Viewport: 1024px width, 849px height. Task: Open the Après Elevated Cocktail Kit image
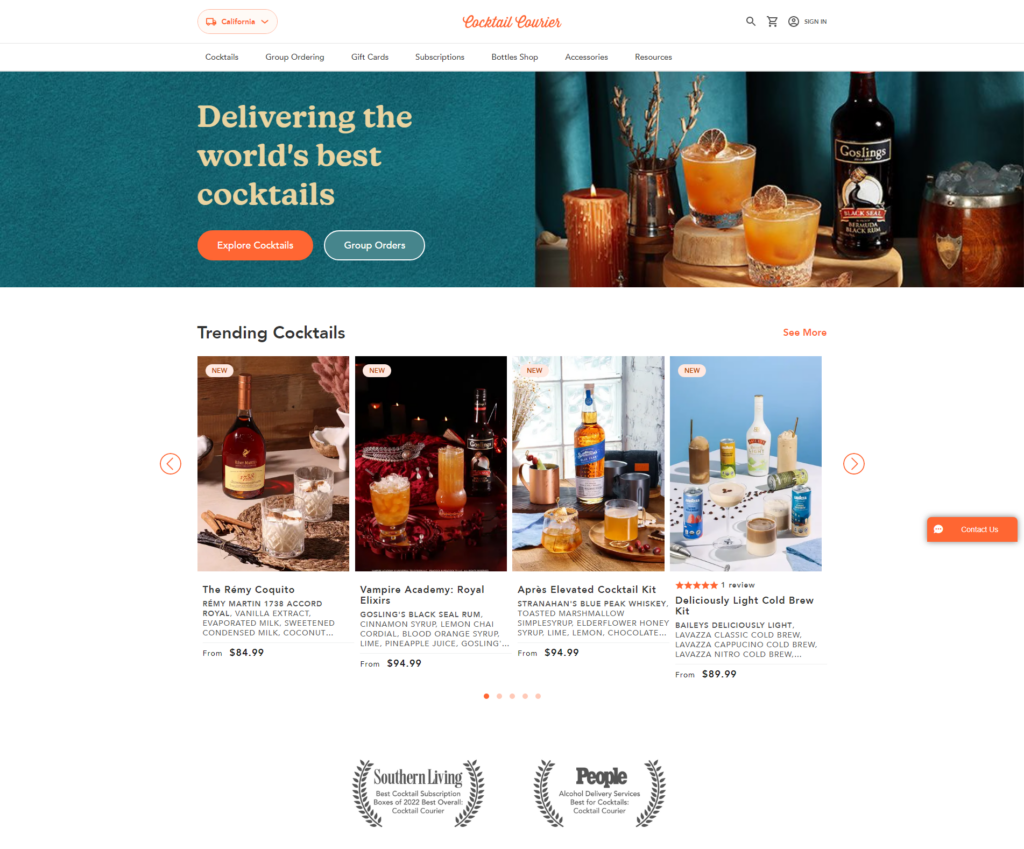588,464
